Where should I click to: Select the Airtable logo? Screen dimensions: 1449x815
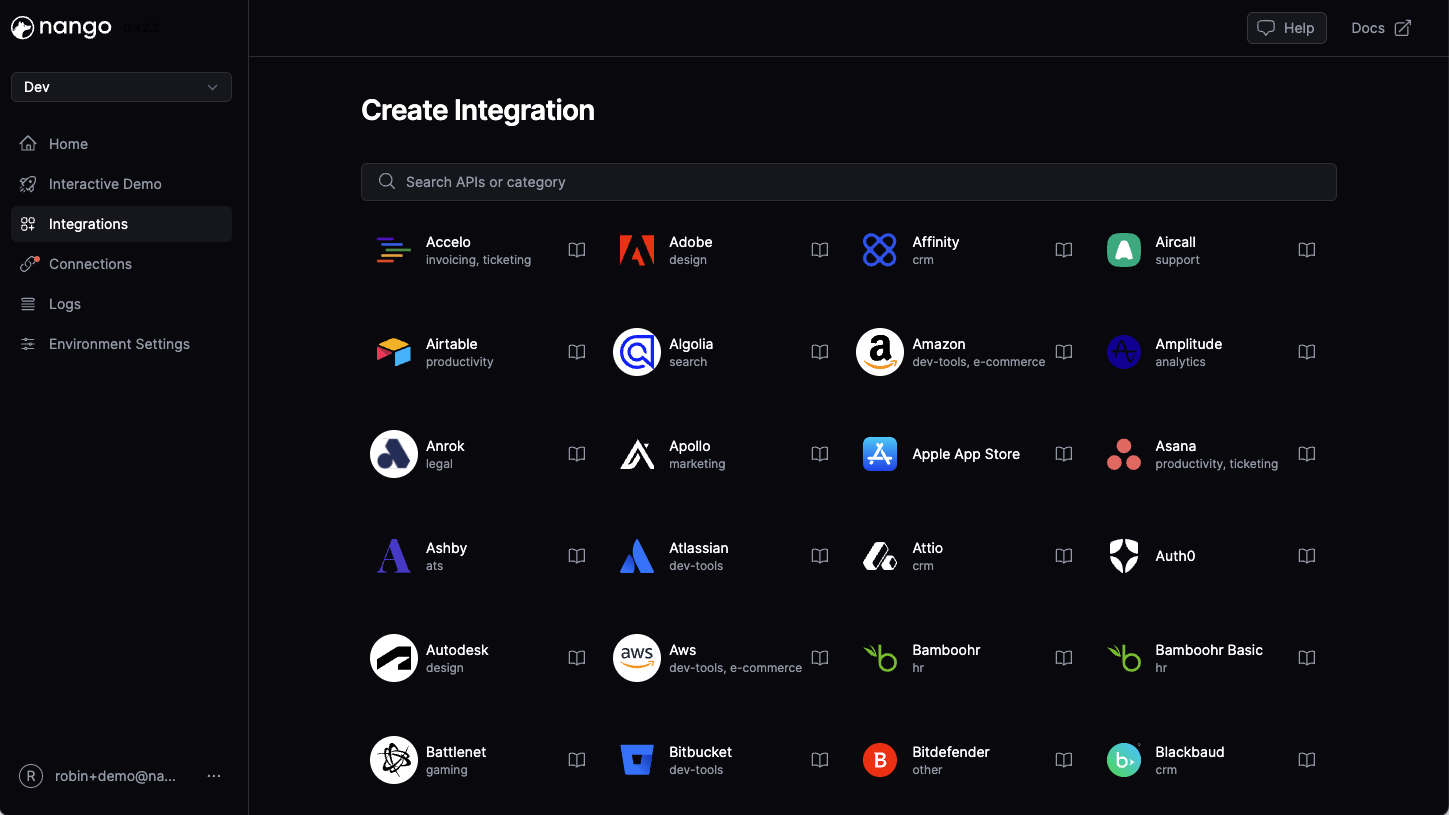pyautogui.click(x=393, y=352)
